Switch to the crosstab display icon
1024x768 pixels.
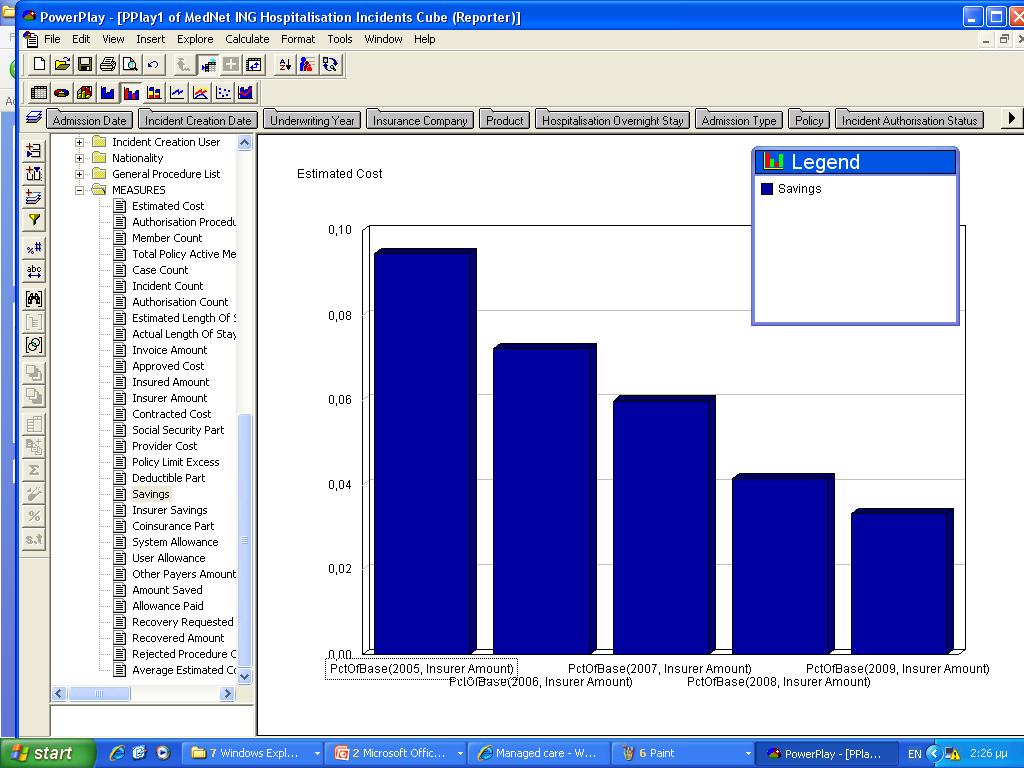[39, 93]
